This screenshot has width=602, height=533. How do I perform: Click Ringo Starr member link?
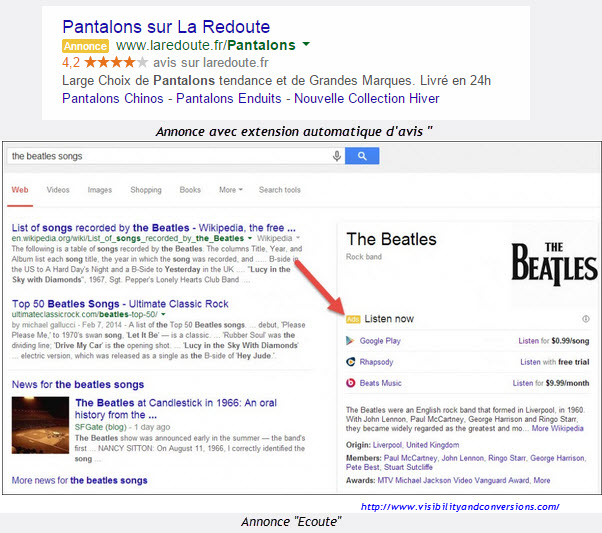click(507, 458)
